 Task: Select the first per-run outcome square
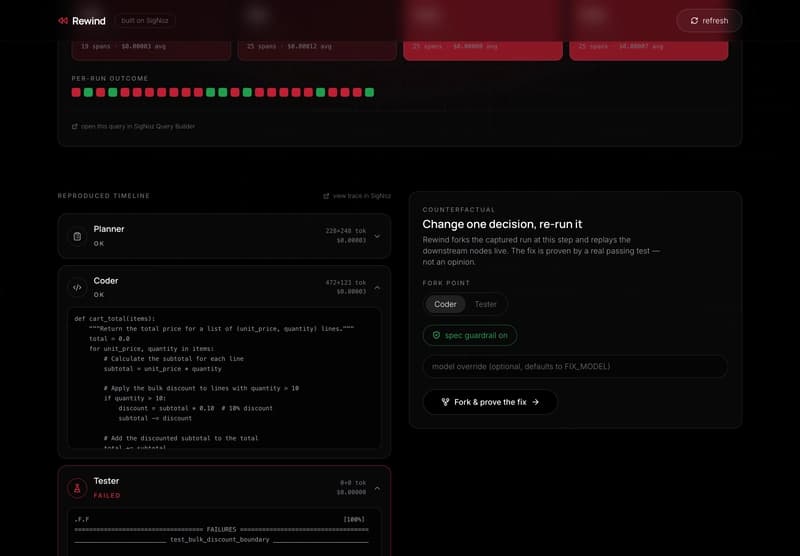(x=76, y=92)
